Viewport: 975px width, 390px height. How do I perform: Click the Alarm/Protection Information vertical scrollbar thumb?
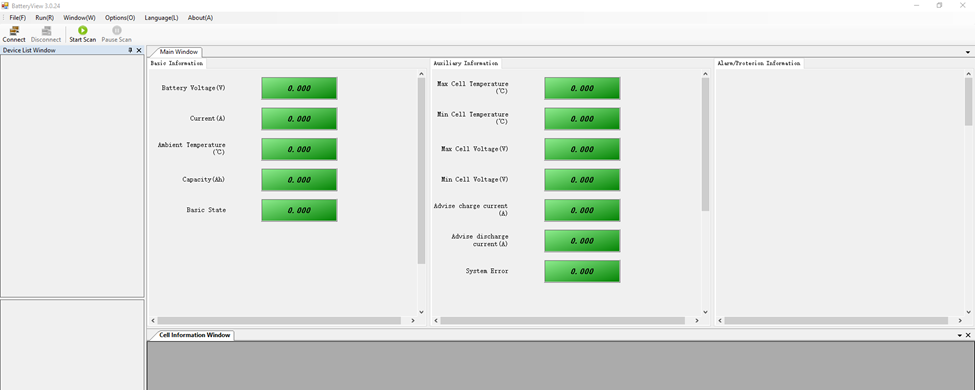(968, 102)
